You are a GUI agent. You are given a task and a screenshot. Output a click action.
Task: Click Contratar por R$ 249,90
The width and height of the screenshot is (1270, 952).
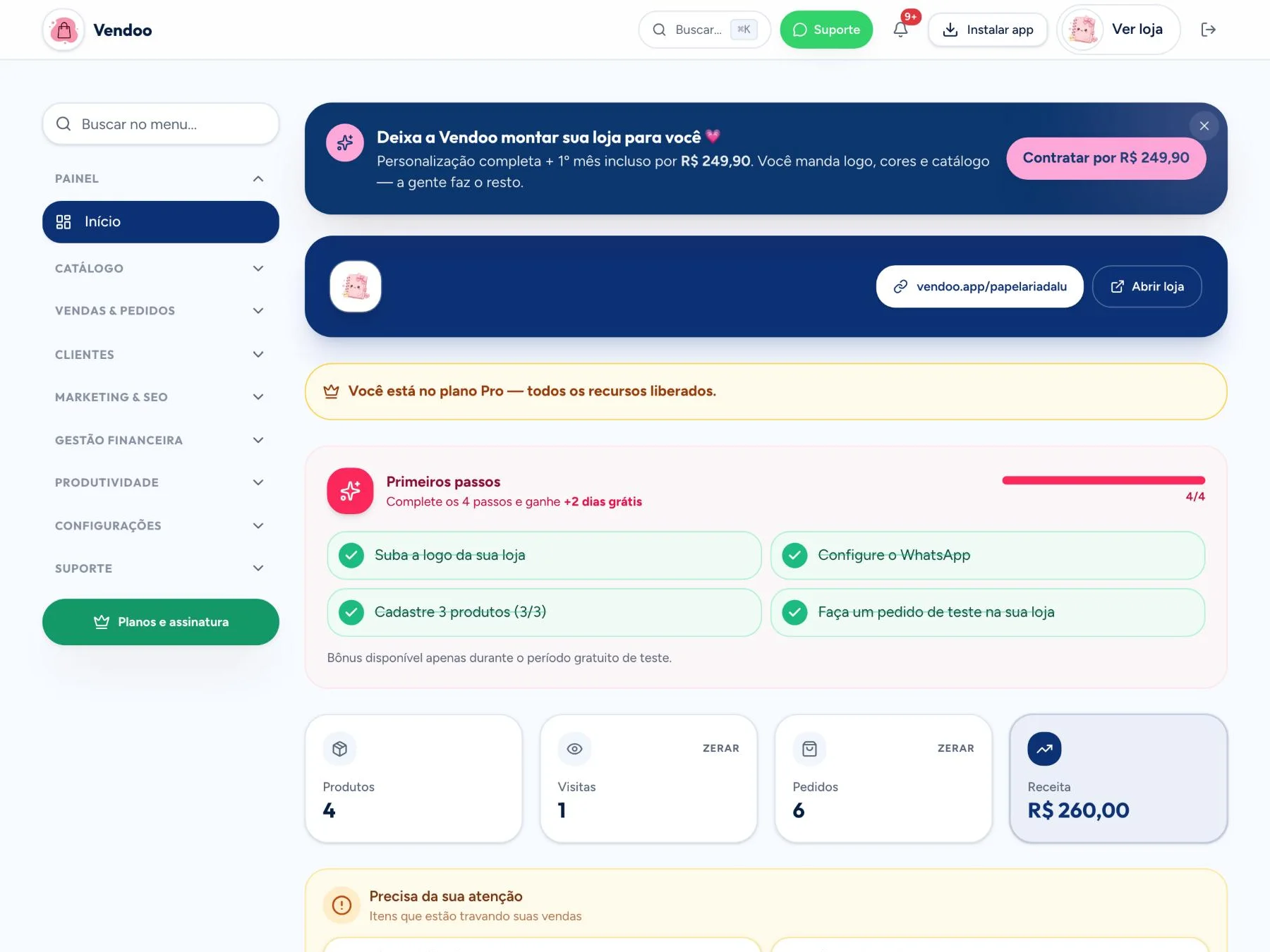pos(1106,158)
